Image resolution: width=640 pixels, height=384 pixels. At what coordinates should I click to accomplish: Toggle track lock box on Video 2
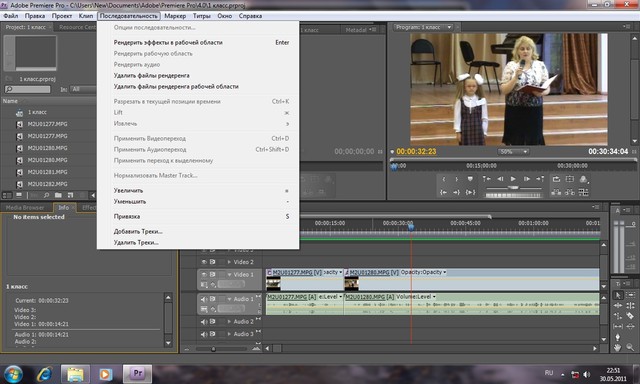(x=221, y=262)
